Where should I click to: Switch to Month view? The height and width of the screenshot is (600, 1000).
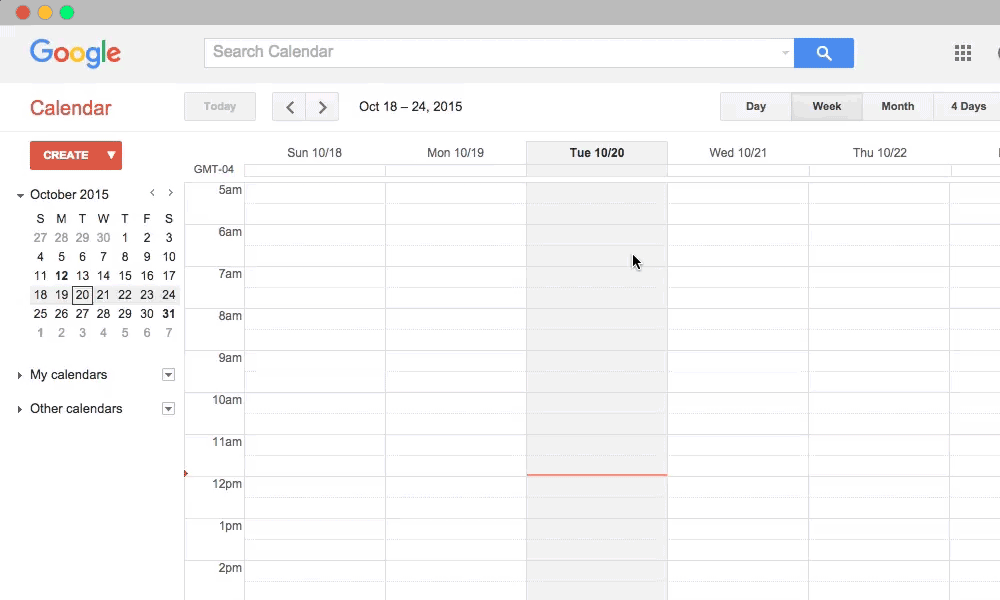[897, 106]
